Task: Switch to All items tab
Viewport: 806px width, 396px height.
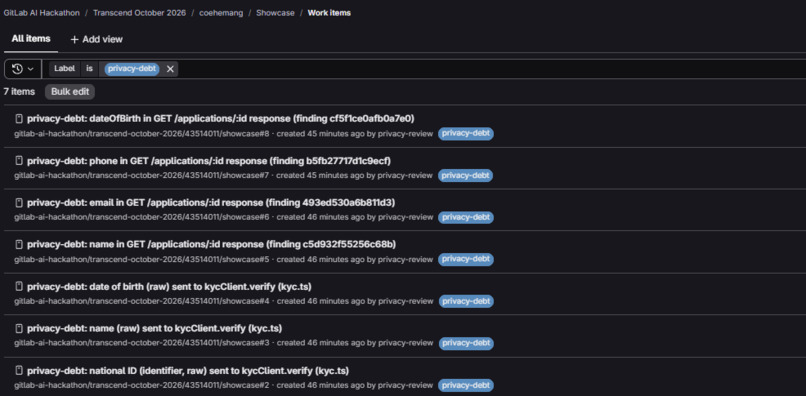Action: (31, 39)
